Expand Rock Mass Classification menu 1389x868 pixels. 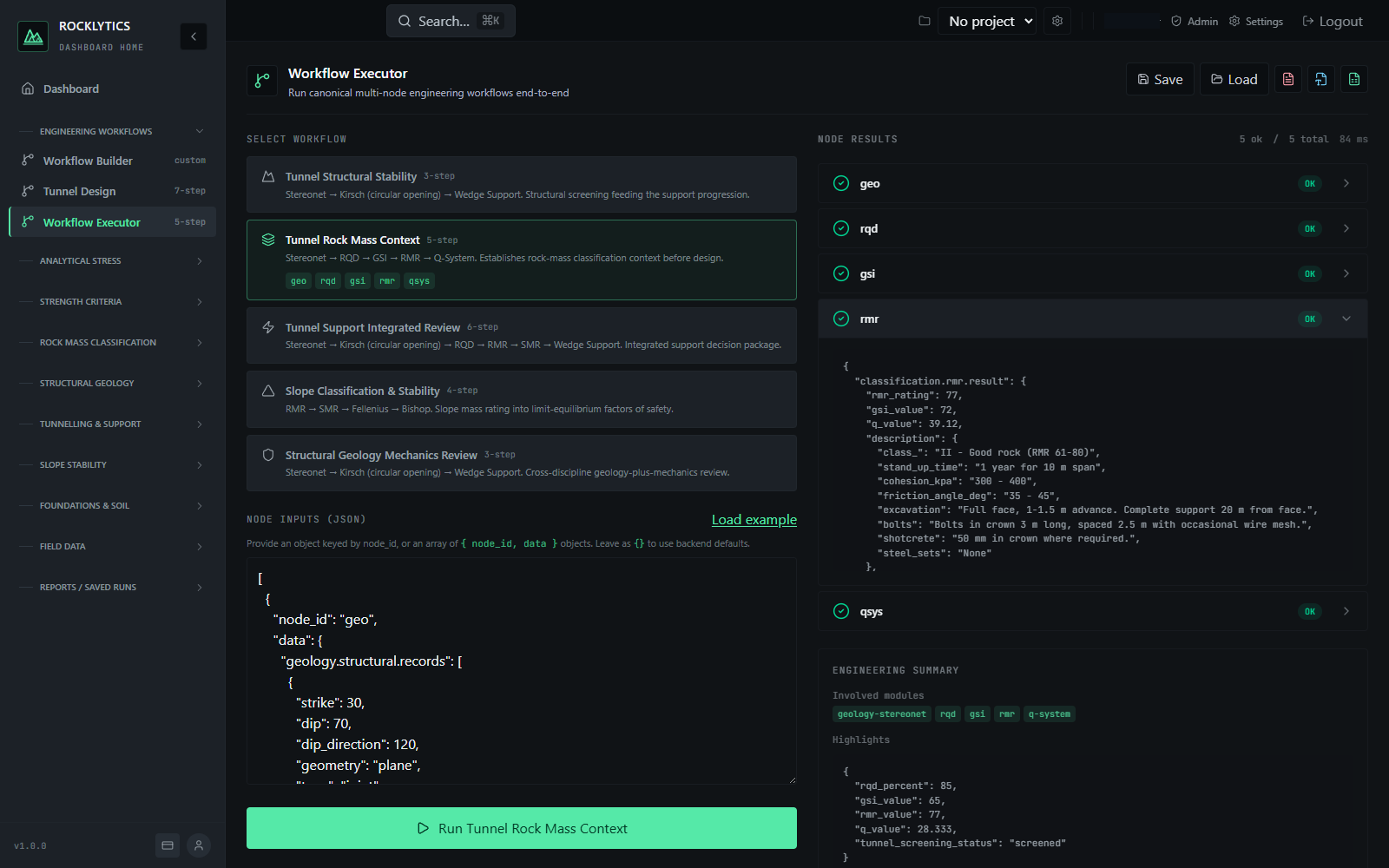(113, 342)
